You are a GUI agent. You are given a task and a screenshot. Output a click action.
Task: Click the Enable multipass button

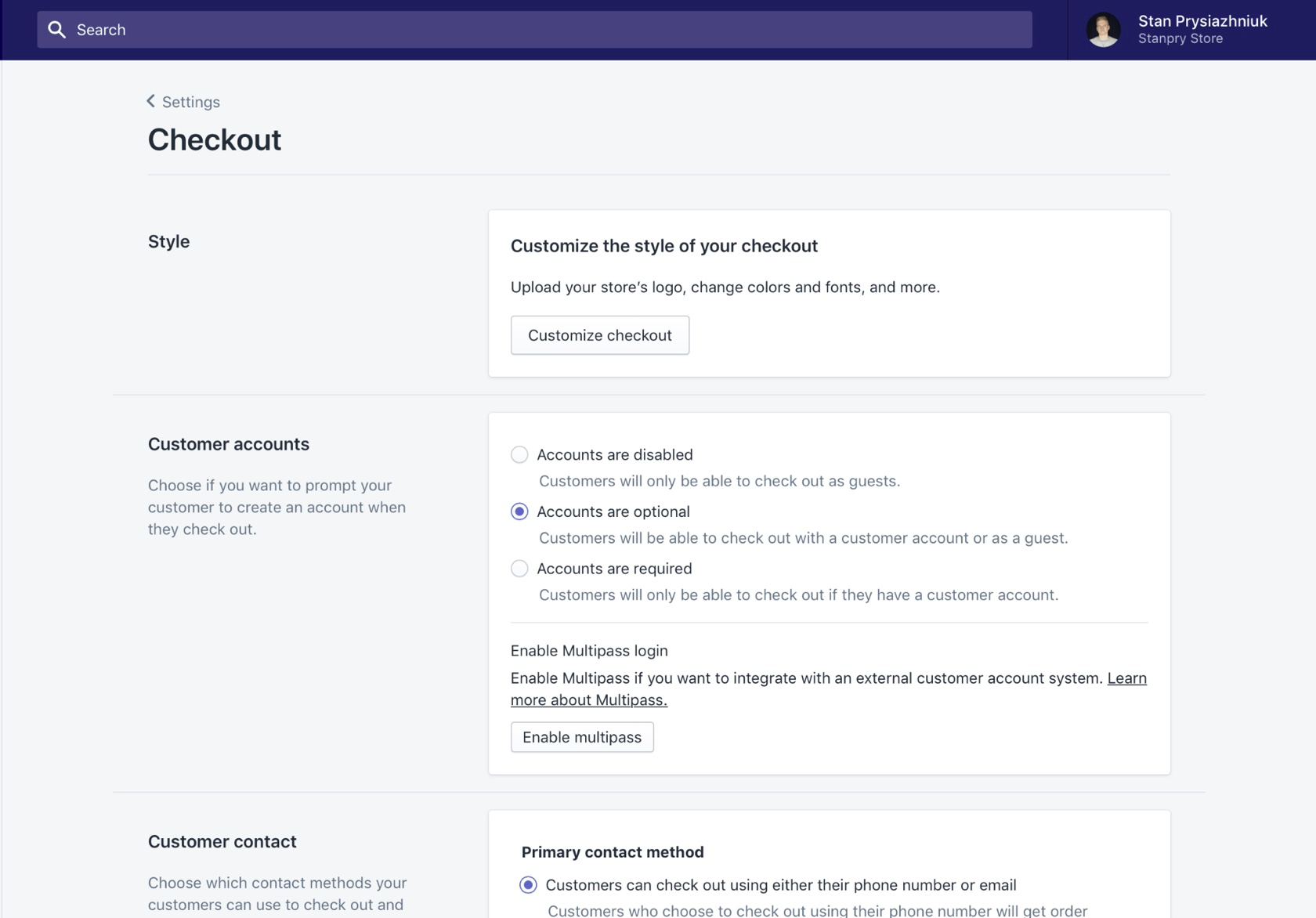point(582,737)
